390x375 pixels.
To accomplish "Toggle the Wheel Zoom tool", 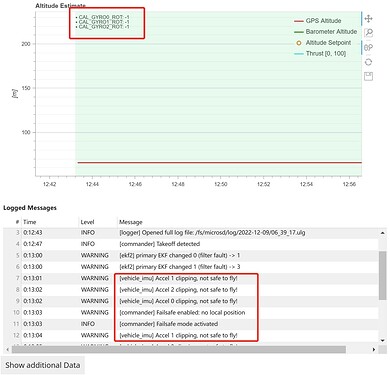I will [x=368, y=47].
